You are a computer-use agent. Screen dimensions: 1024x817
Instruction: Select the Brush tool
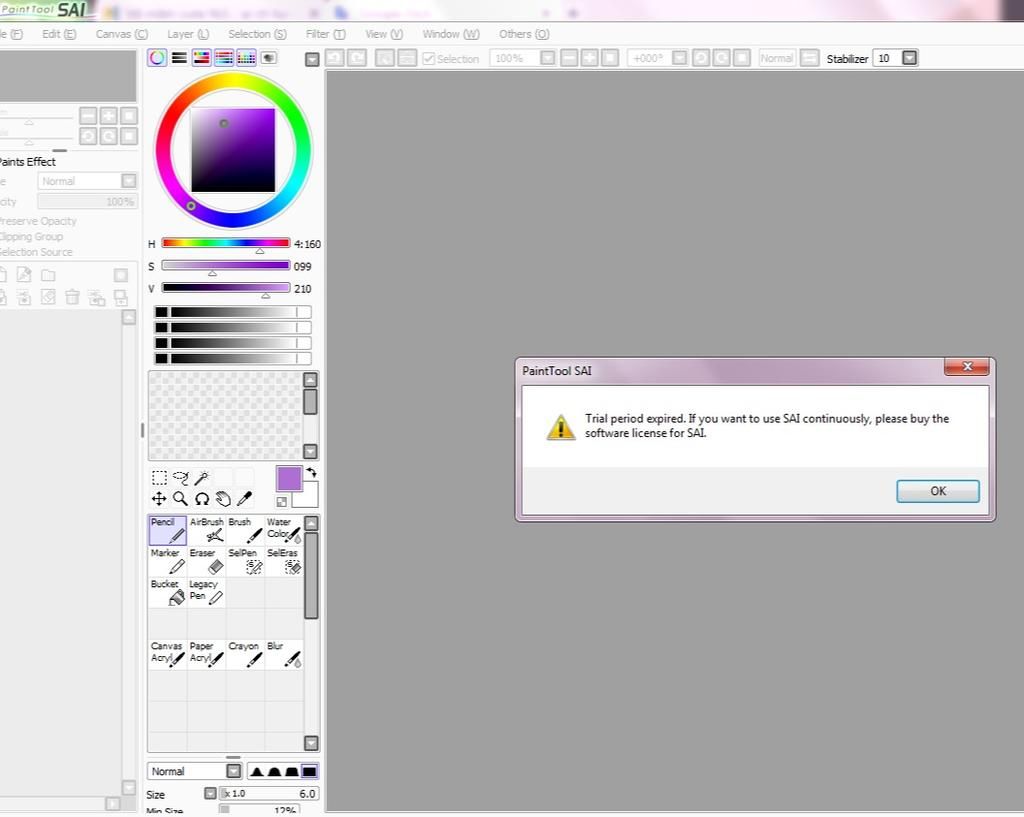245,530
